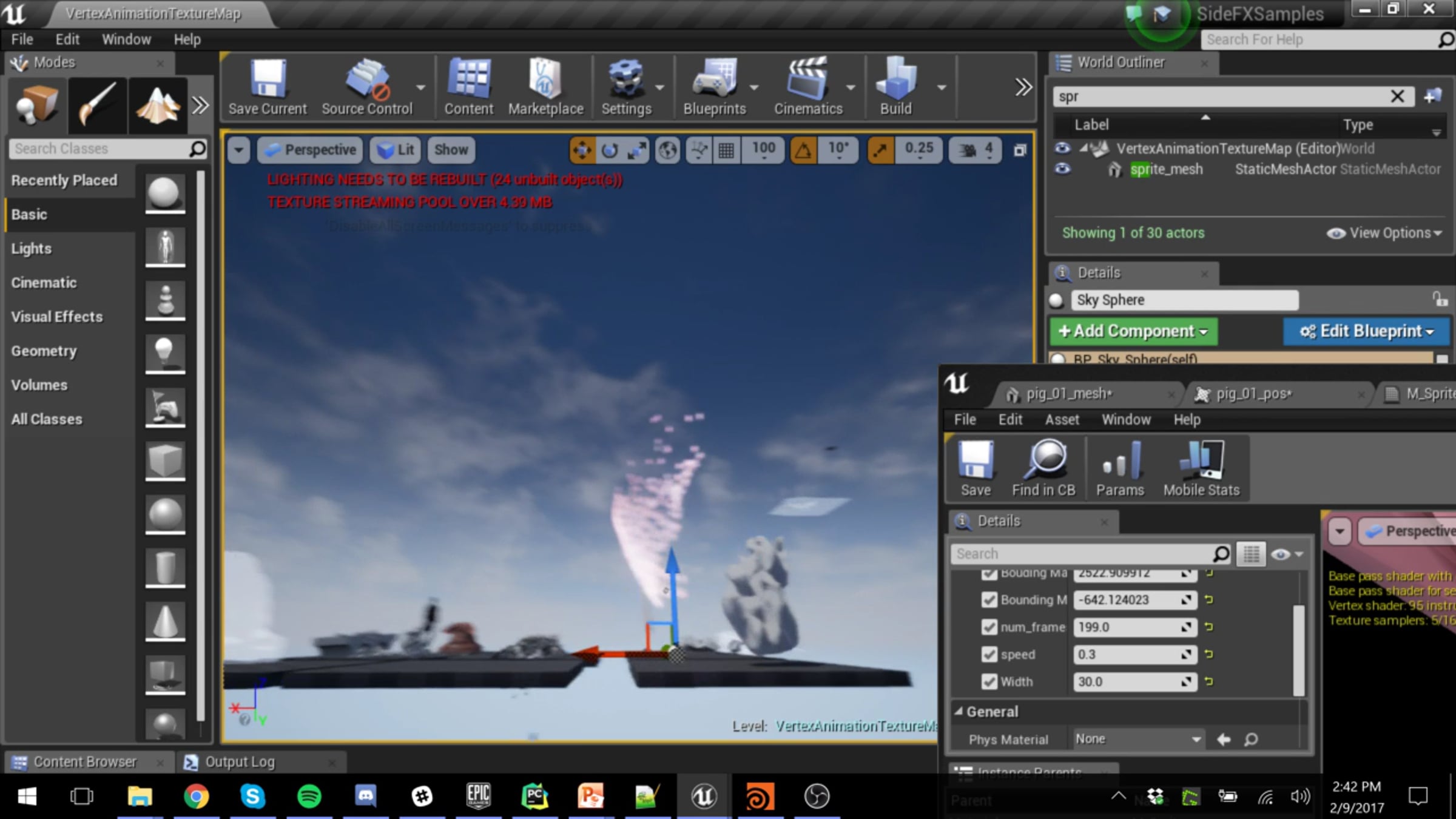Select the scale gizmo tool in viewport

(x=636, y=150)
